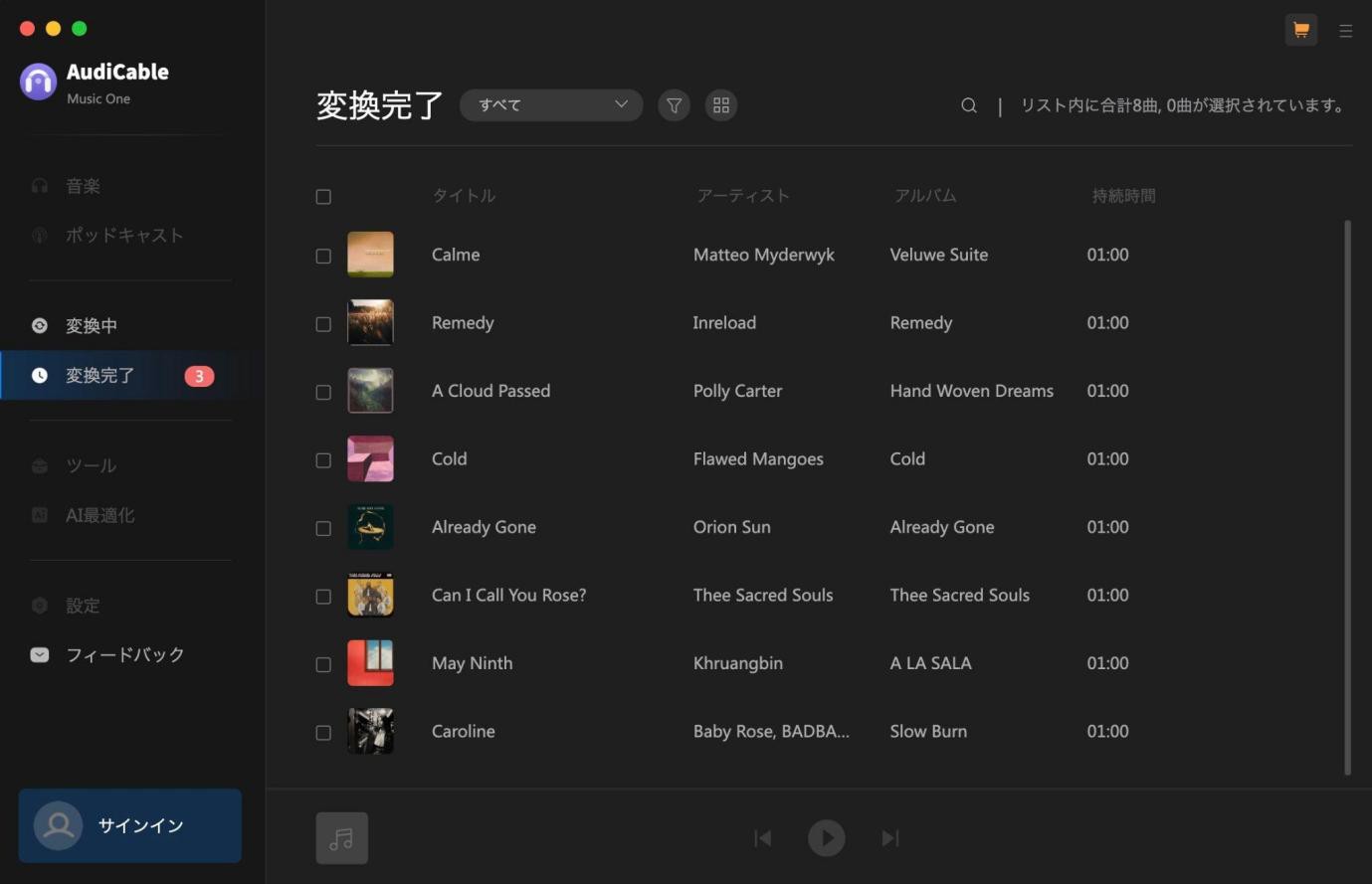Screen dimensions: 1372x884
Task: Open the hamburger menu icon
Action: click(1345, 31)
